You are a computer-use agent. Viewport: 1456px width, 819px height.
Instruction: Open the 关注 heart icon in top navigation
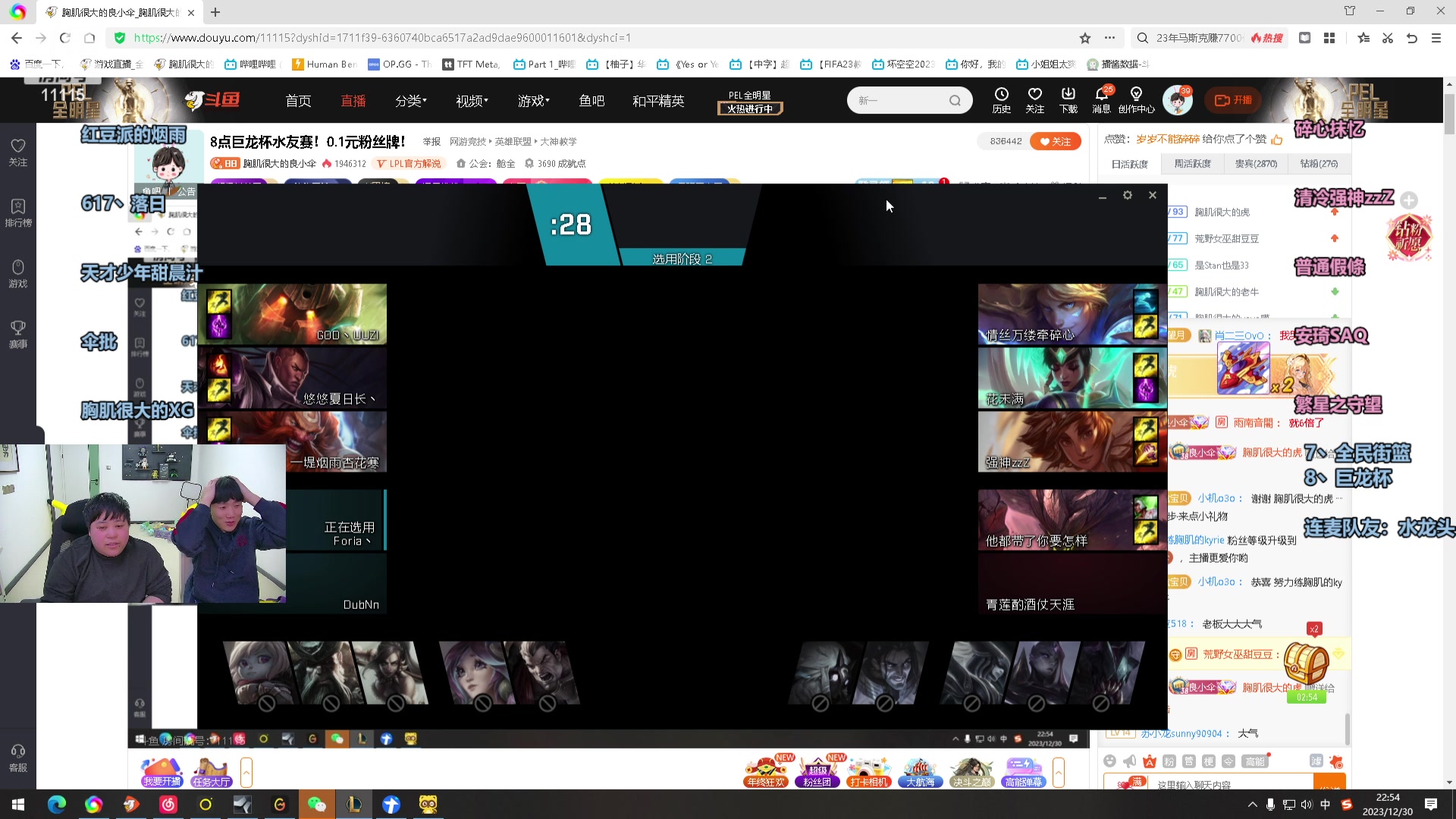pyautogui.click(x=1034, y=99)
